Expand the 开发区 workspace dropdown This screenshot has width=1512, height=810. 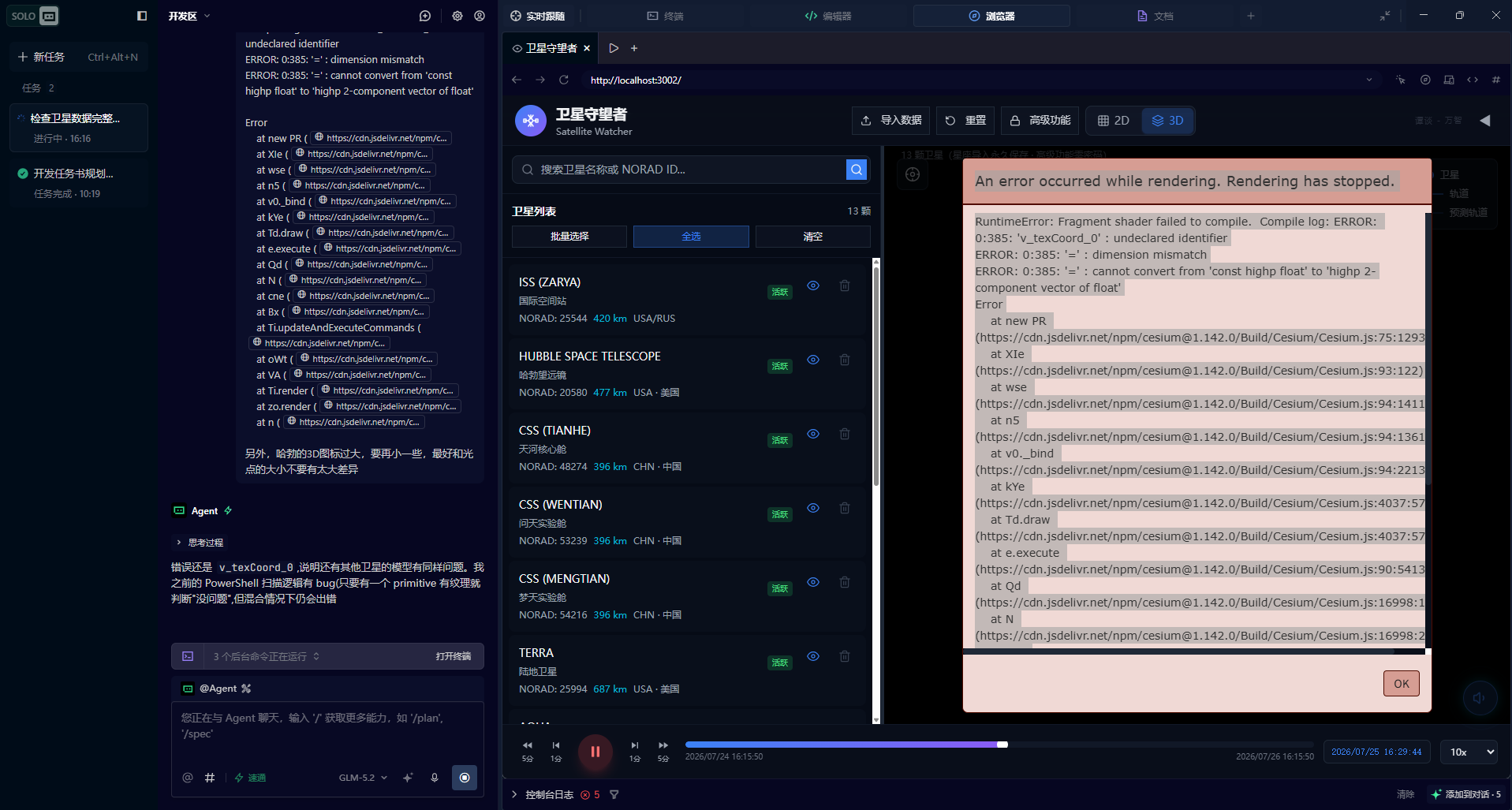(189, 16)
